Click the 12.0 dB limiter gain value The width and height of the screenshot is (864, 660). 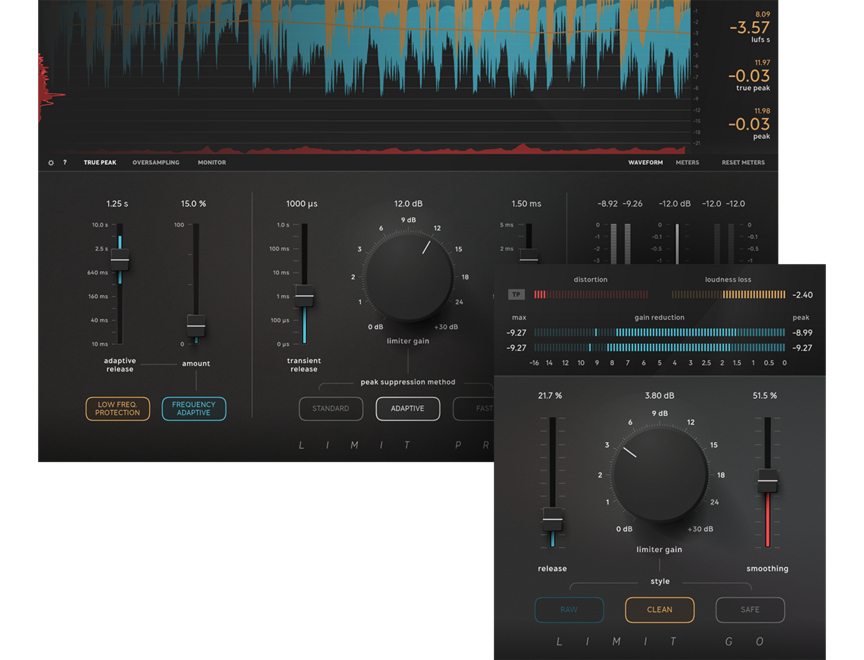(408, 204)
